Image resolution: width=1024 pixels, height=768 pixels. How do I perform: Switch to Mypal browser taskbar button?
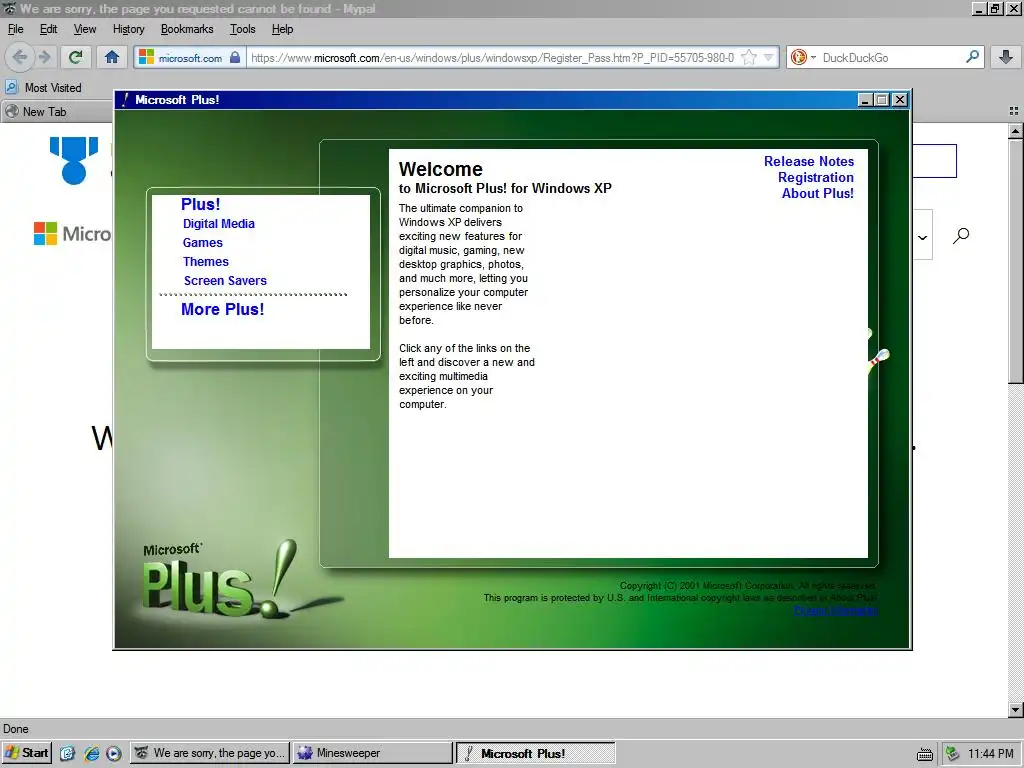pos(210,753)
